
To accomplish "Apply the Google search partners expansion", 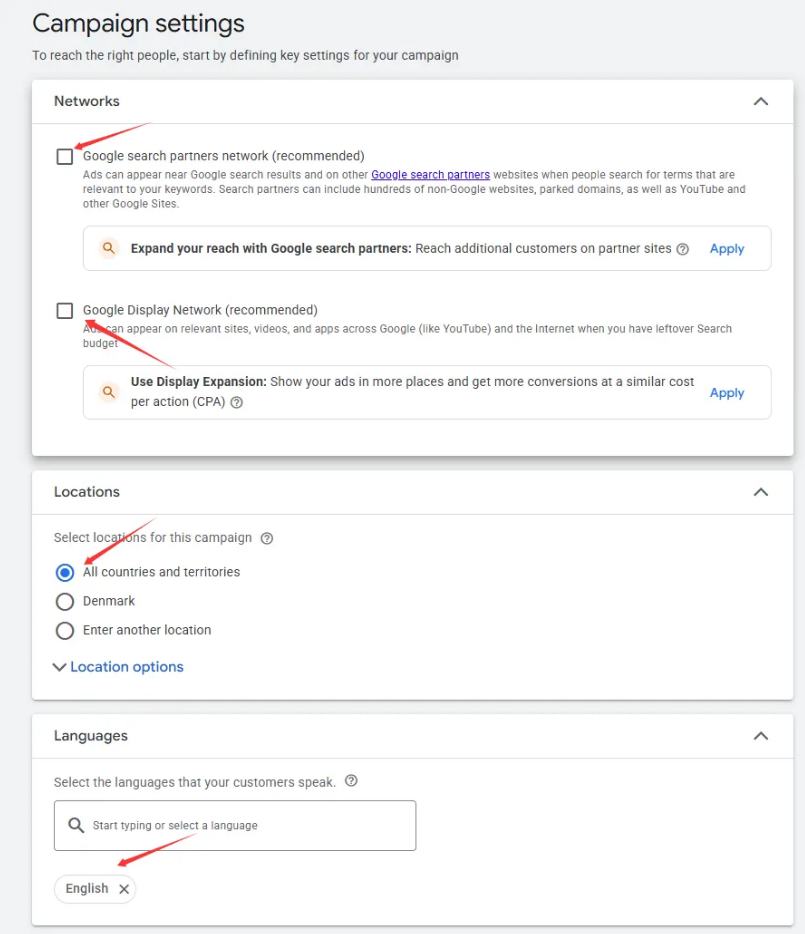I will 727,248.
